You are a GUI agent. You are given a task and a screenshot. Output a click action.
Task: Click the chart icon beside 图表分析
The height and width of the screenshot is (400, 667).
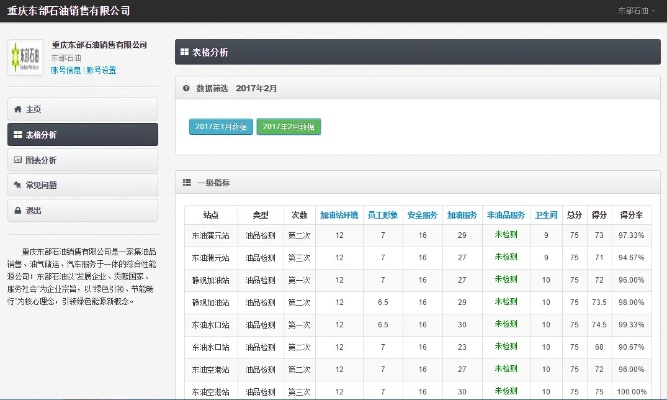tap(17, 160)
